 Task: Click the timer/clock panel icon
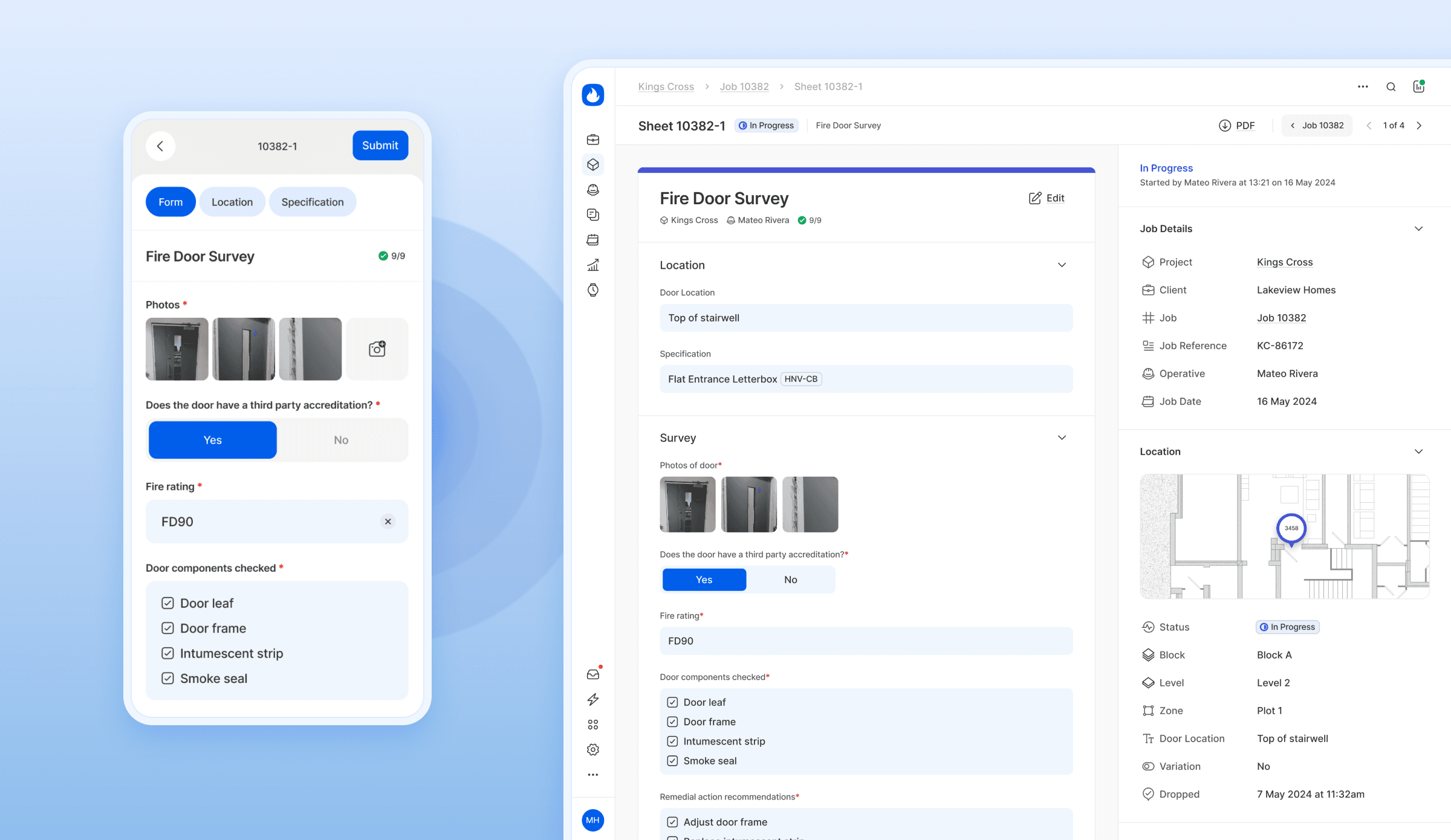coord(592,290)
